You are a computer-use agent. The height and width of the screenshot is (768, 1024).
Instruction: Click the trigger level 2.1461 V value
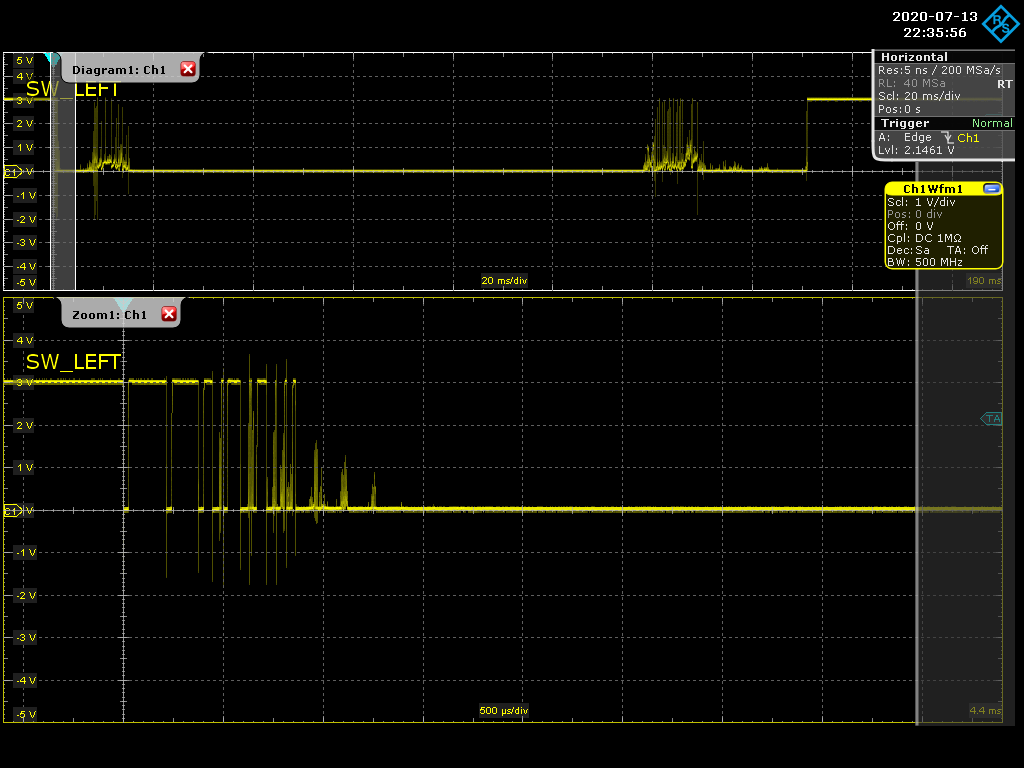[926, 150]
